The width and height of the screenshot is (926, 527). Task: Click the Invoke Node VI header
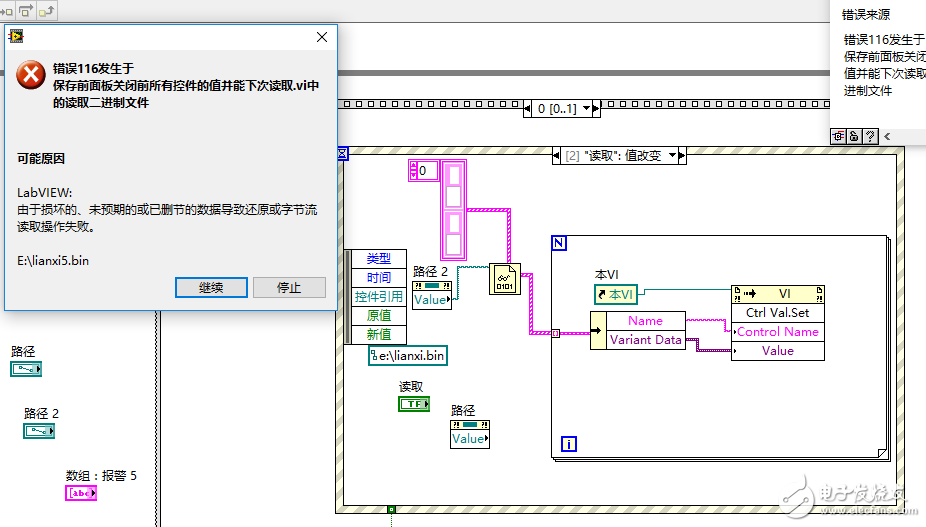tap(778, 294)
